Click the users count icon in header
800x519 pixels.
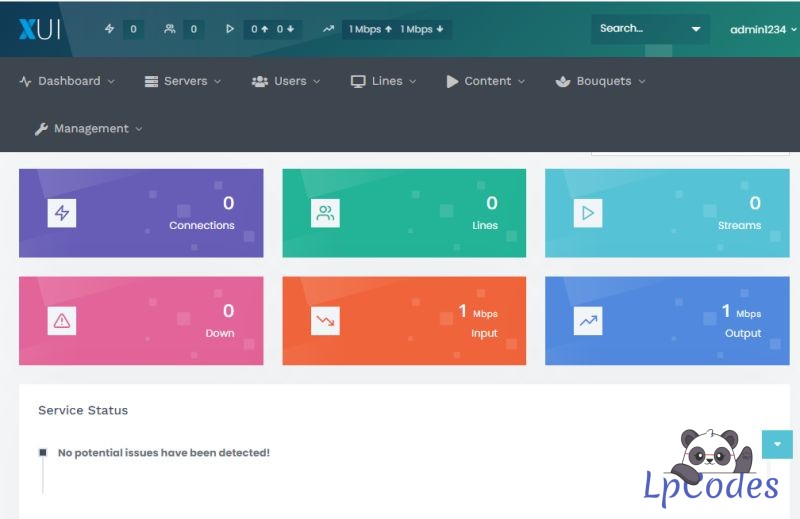click(170, 29)
